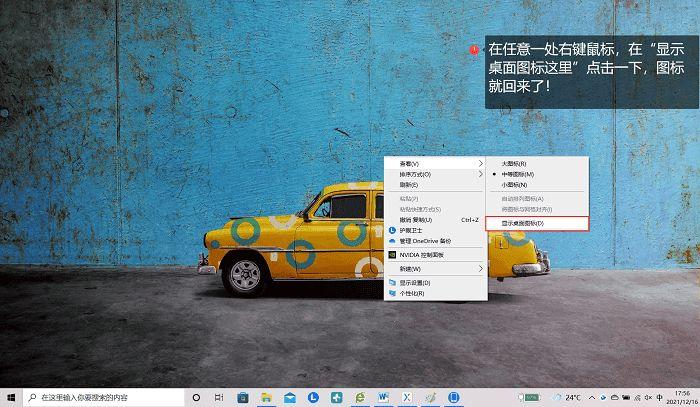Screen dimensions: 700x407
Task: Click the Cortana circle icon in taskbar
Action: 197,397
